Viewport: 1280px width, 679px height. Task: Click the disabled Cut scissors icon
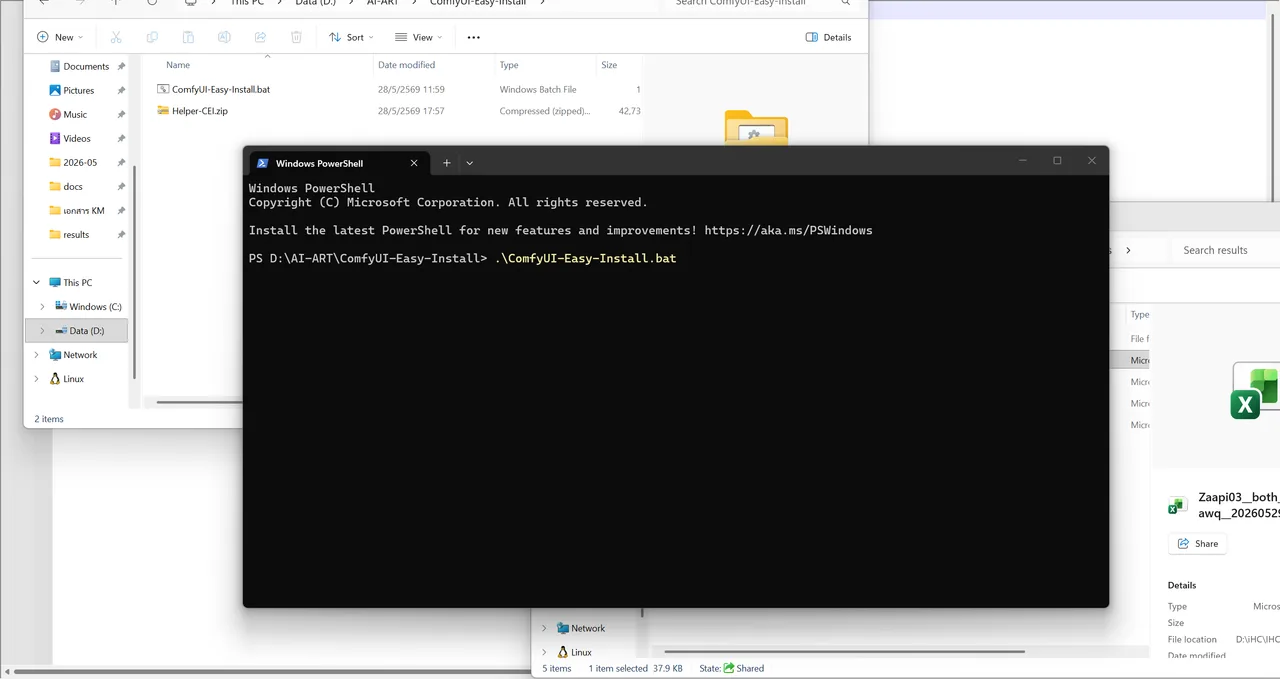pos(116,37)
